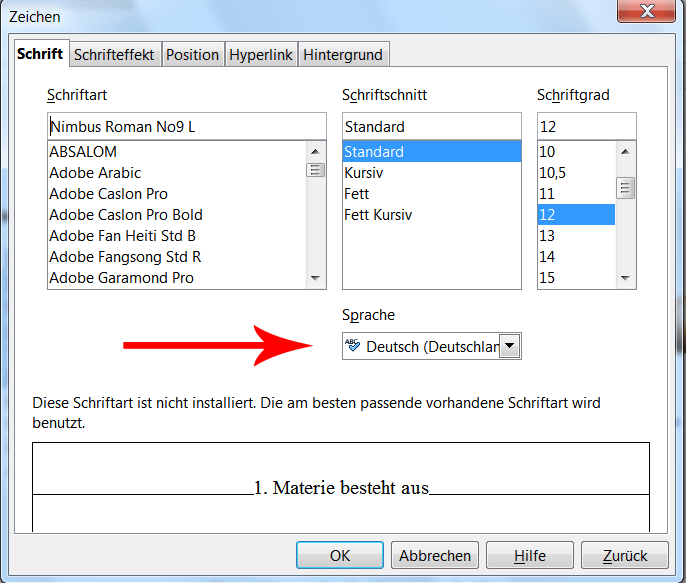This screenshot has height=583, width=686.
Task: Choose Fett Kursiv style
Action: coord(378,215)
